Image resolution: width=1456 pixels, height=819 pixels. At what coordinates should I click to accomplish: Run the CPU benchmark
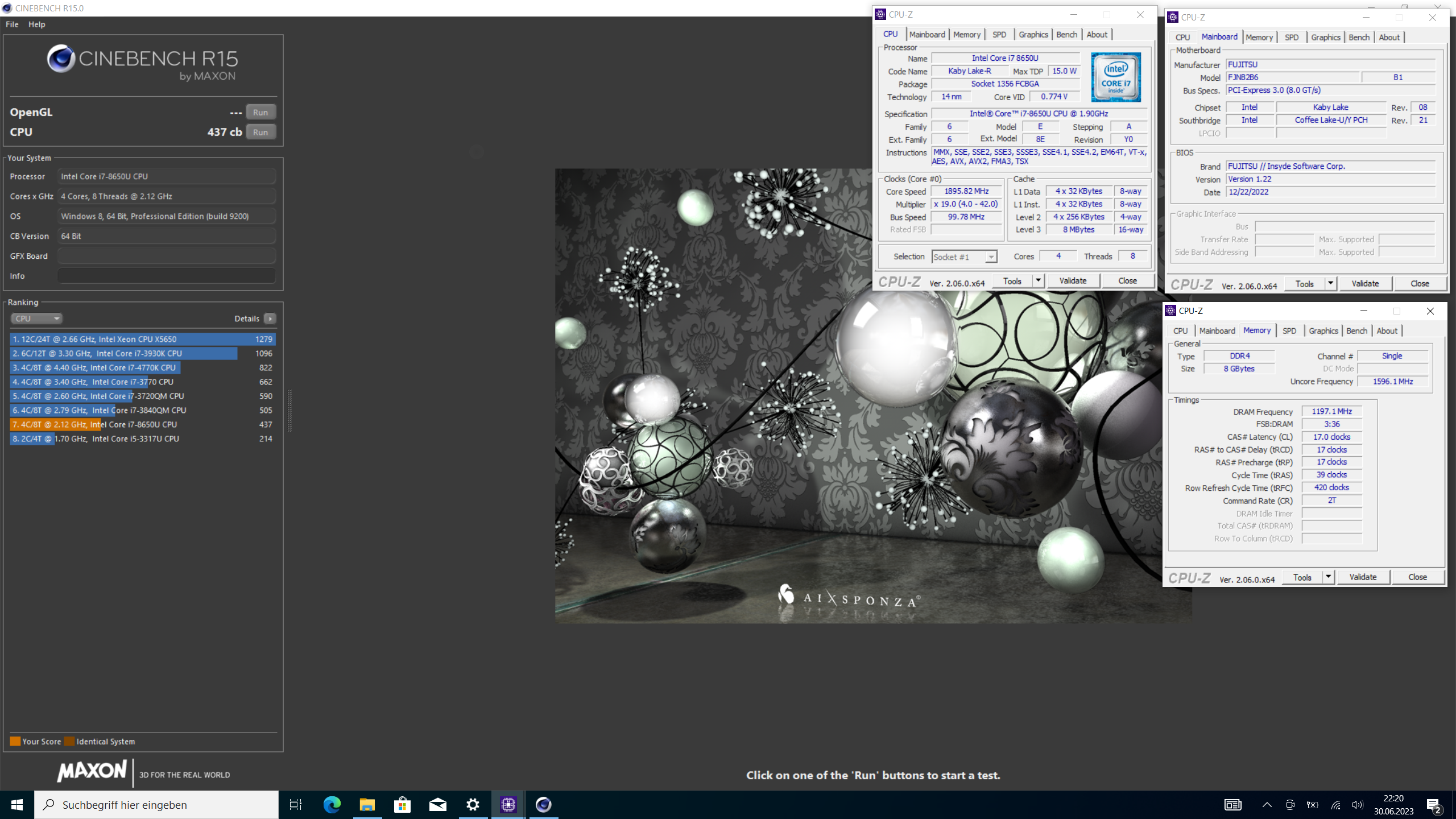click(x=260, y=132)
